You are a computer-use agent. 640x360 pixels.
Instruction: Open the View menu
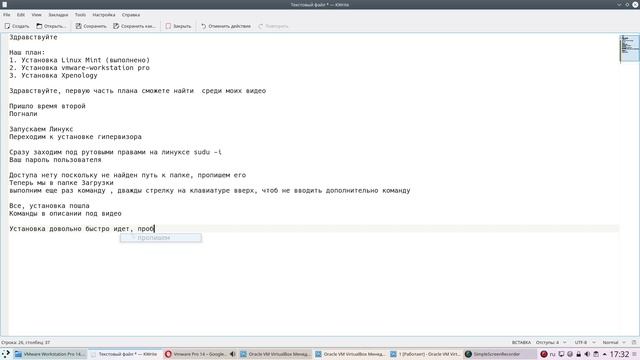36,15
